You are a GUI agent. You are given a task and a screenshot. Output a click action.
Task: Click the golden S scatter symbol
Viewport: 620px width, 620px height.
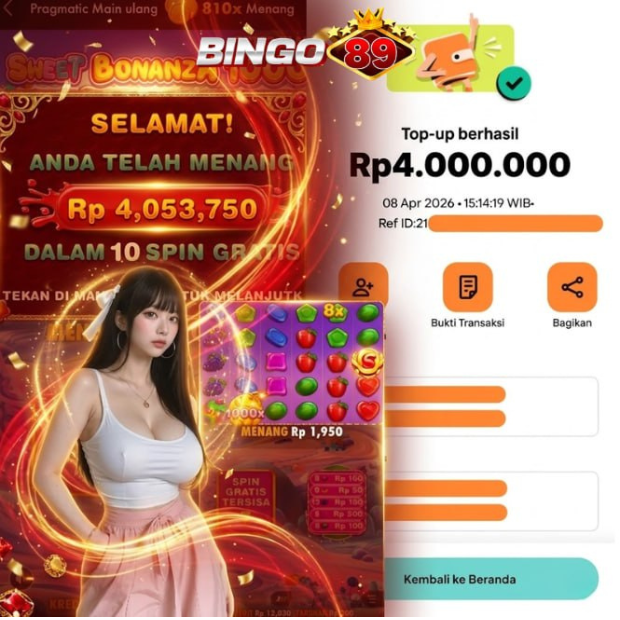(x=368, y=361)
